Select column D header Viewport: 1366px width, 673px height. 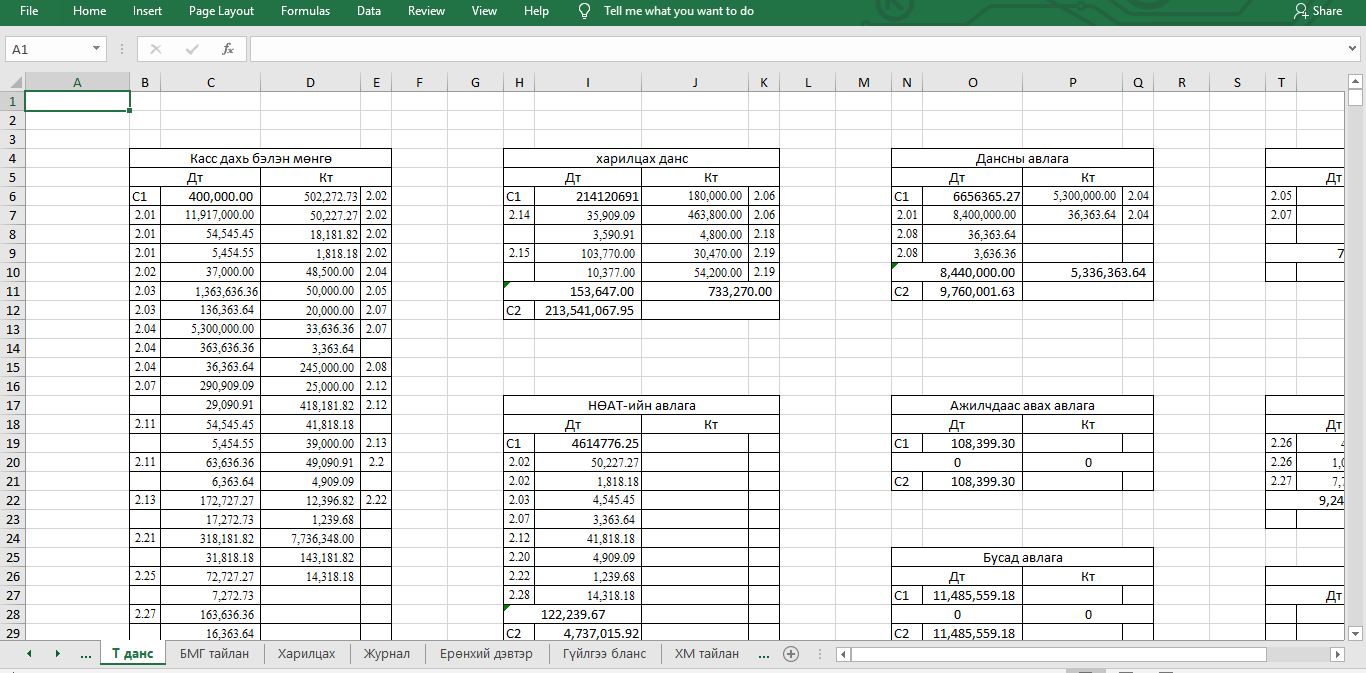[310, 83]
